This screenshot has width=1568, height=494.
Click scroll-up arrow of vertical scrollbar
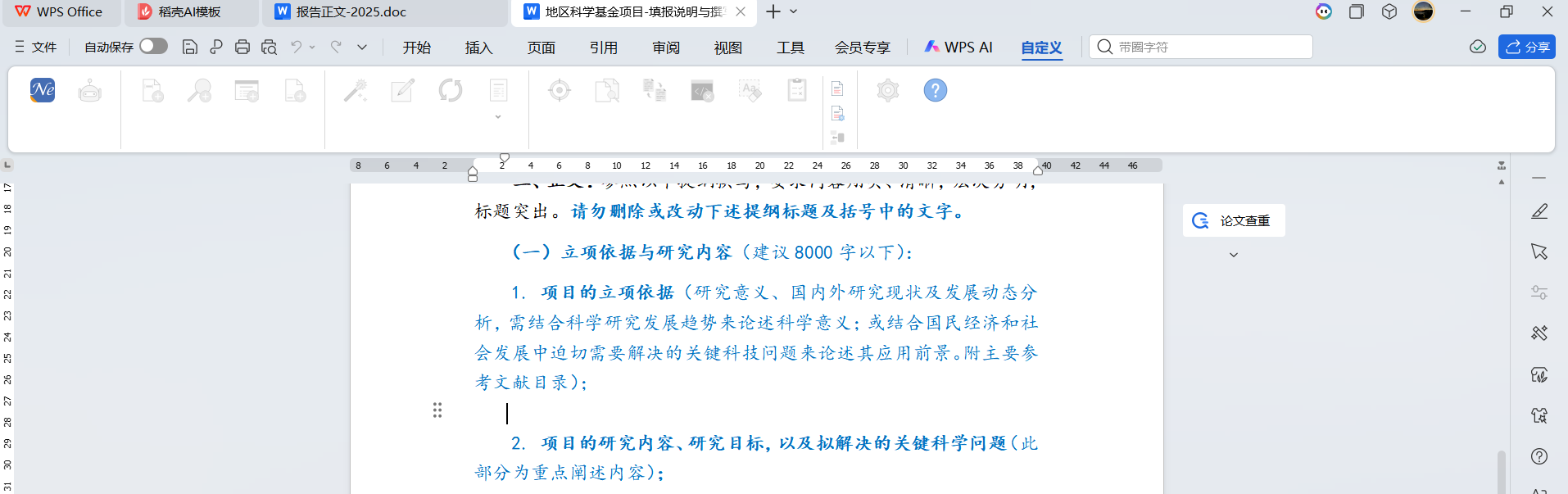[x=1501, y=182]
